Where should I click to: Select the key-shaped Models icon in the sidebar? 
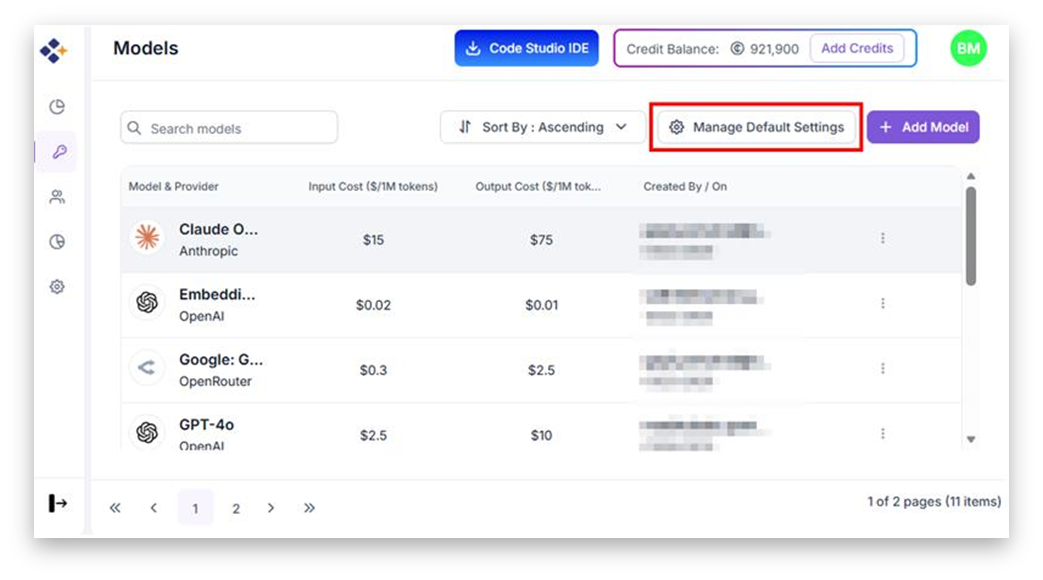click(56, 150)
